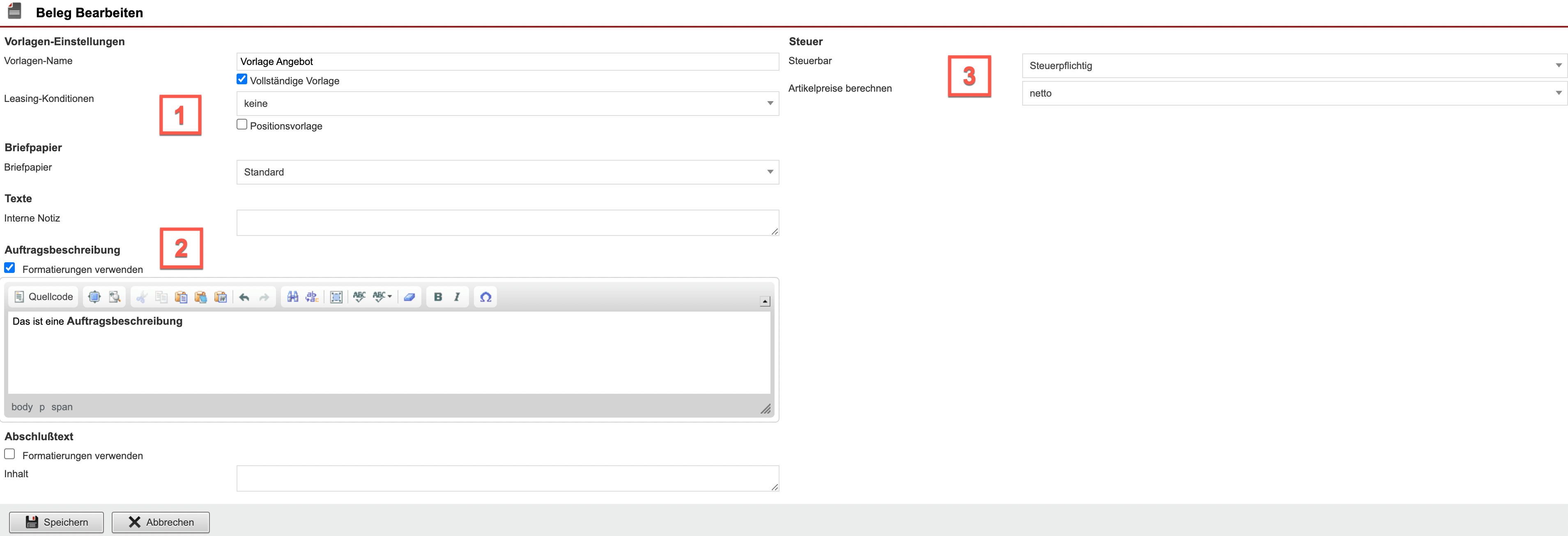Click the Abbrechen button
Viewport: 1568px width, 536px height.
(161, 522)
